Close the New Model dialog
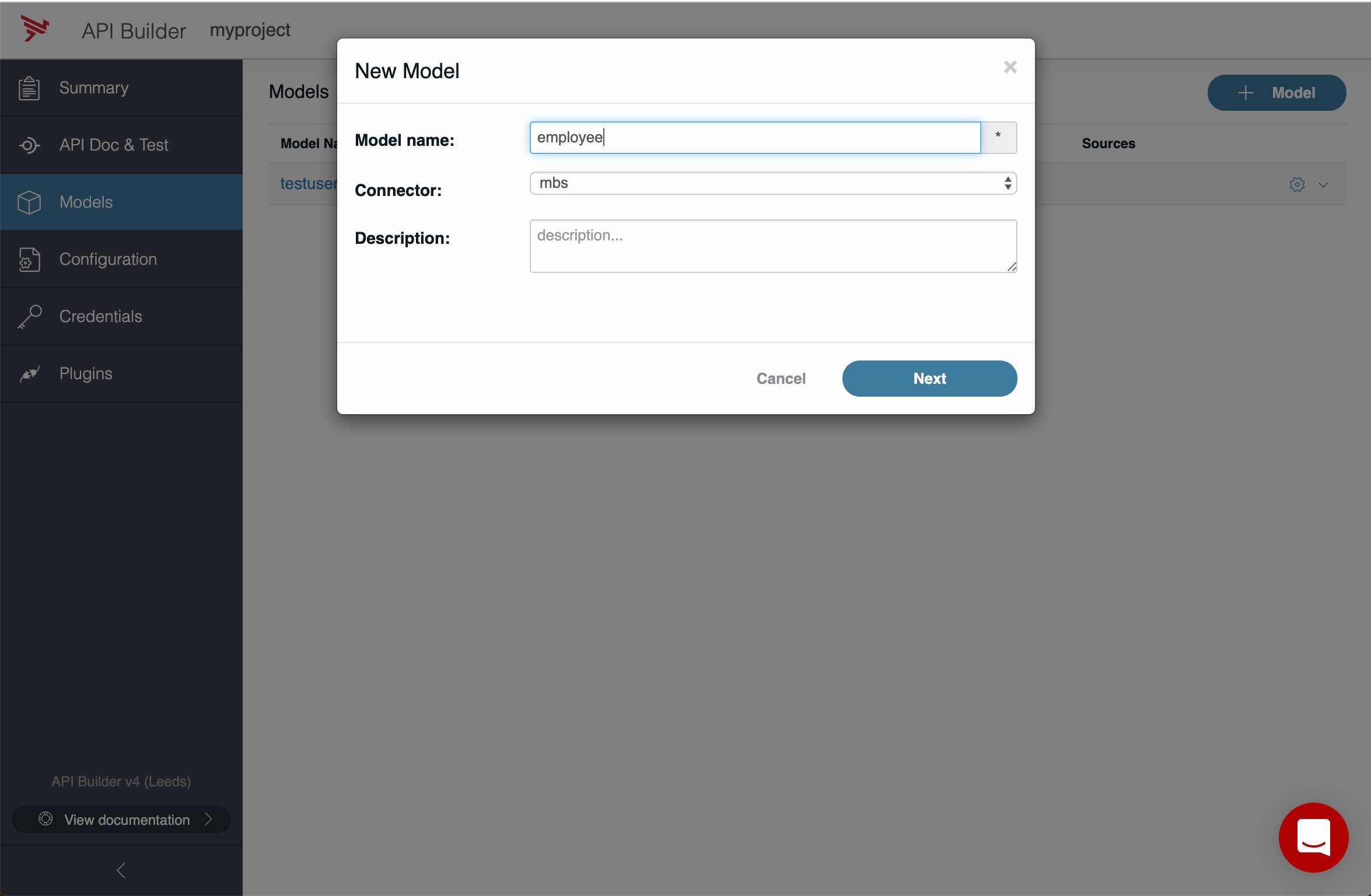Viewport: 1371px width, 896px height. [x=1010, y=67]
